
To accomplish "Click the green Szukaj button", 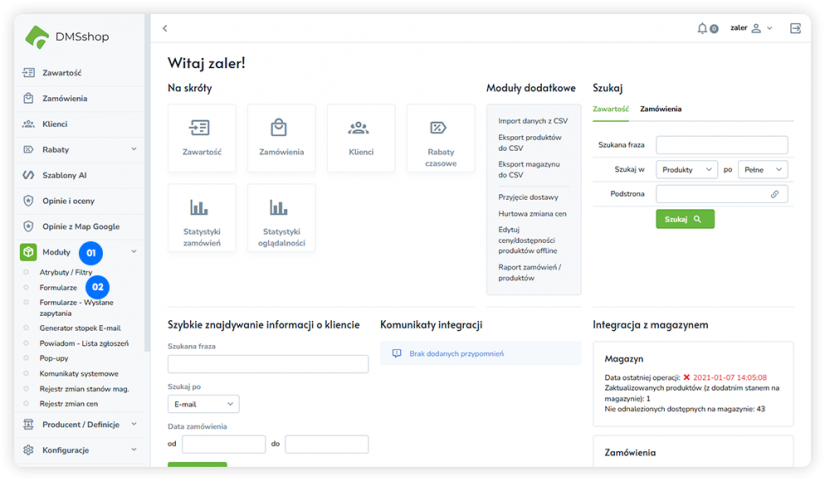I will click(685, 219).
